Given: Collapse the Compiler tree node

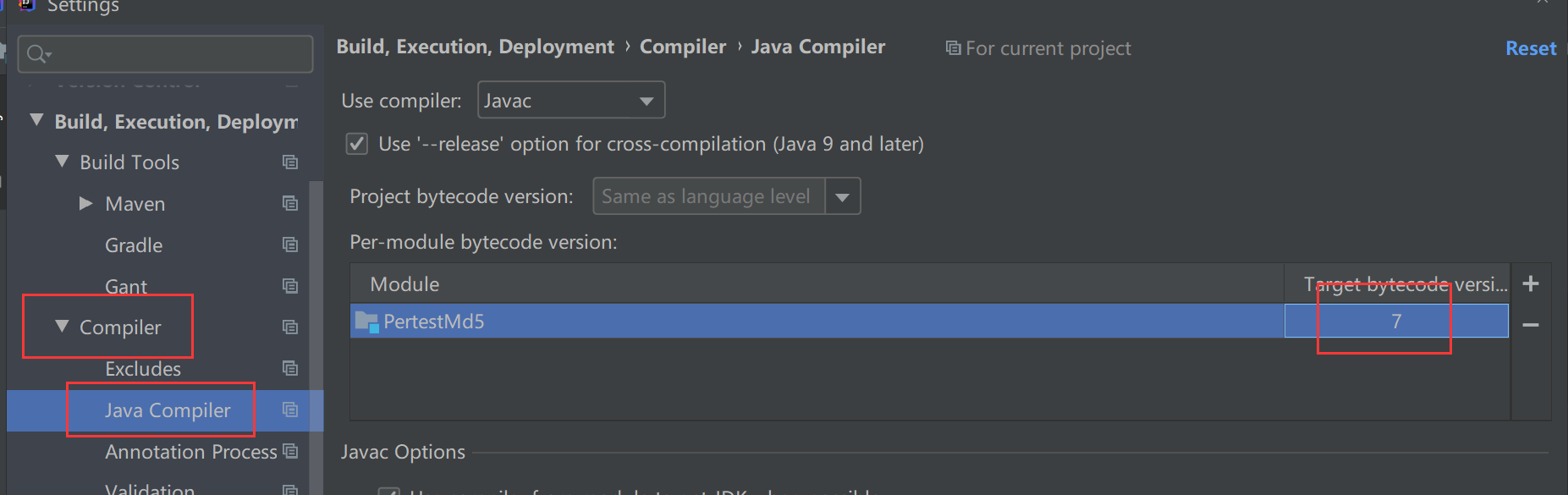Looking at the screenshot, I should (x=62, y=327).
